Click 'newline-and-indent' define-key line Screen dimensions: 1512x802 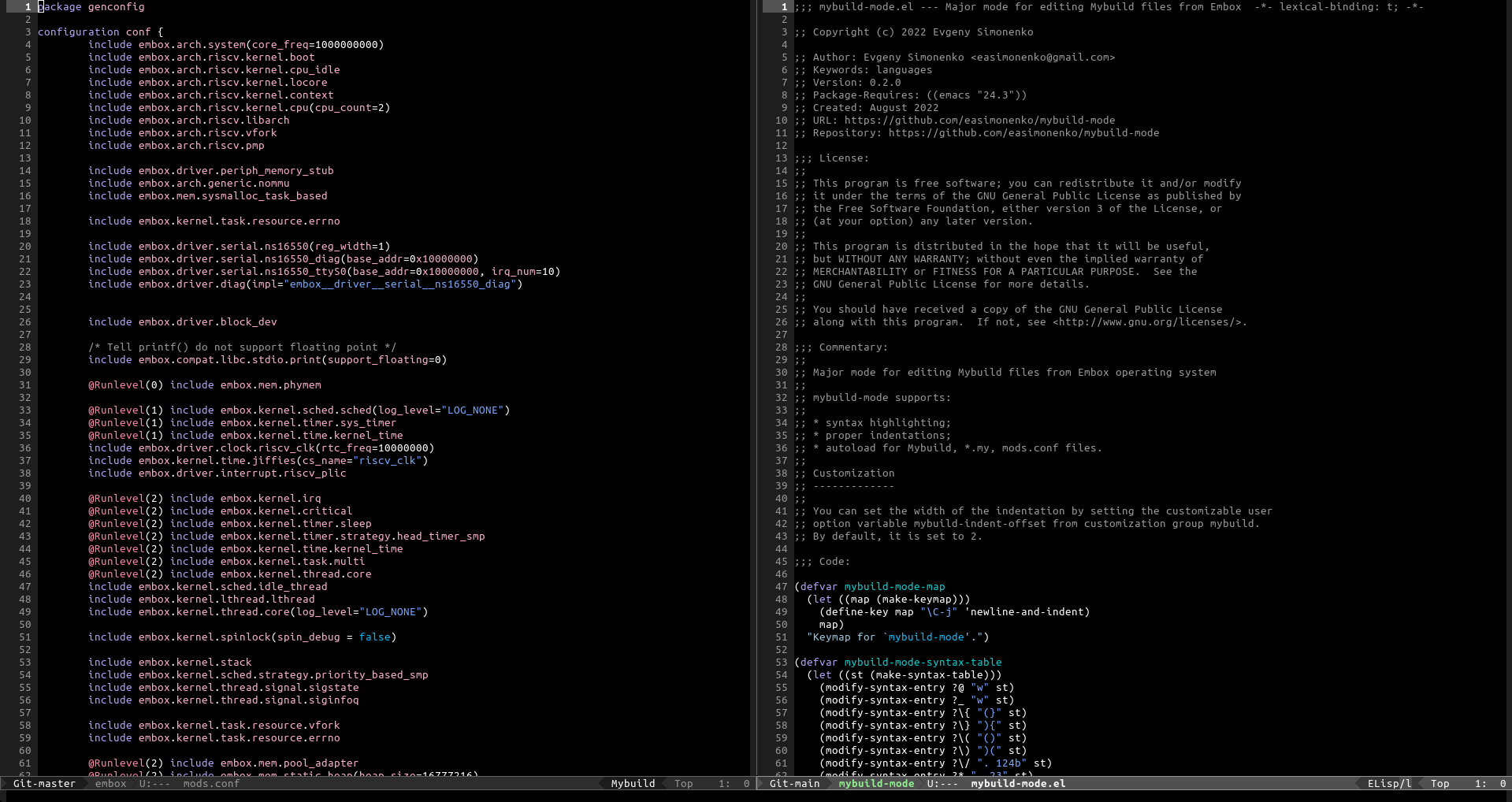(955, 612)
